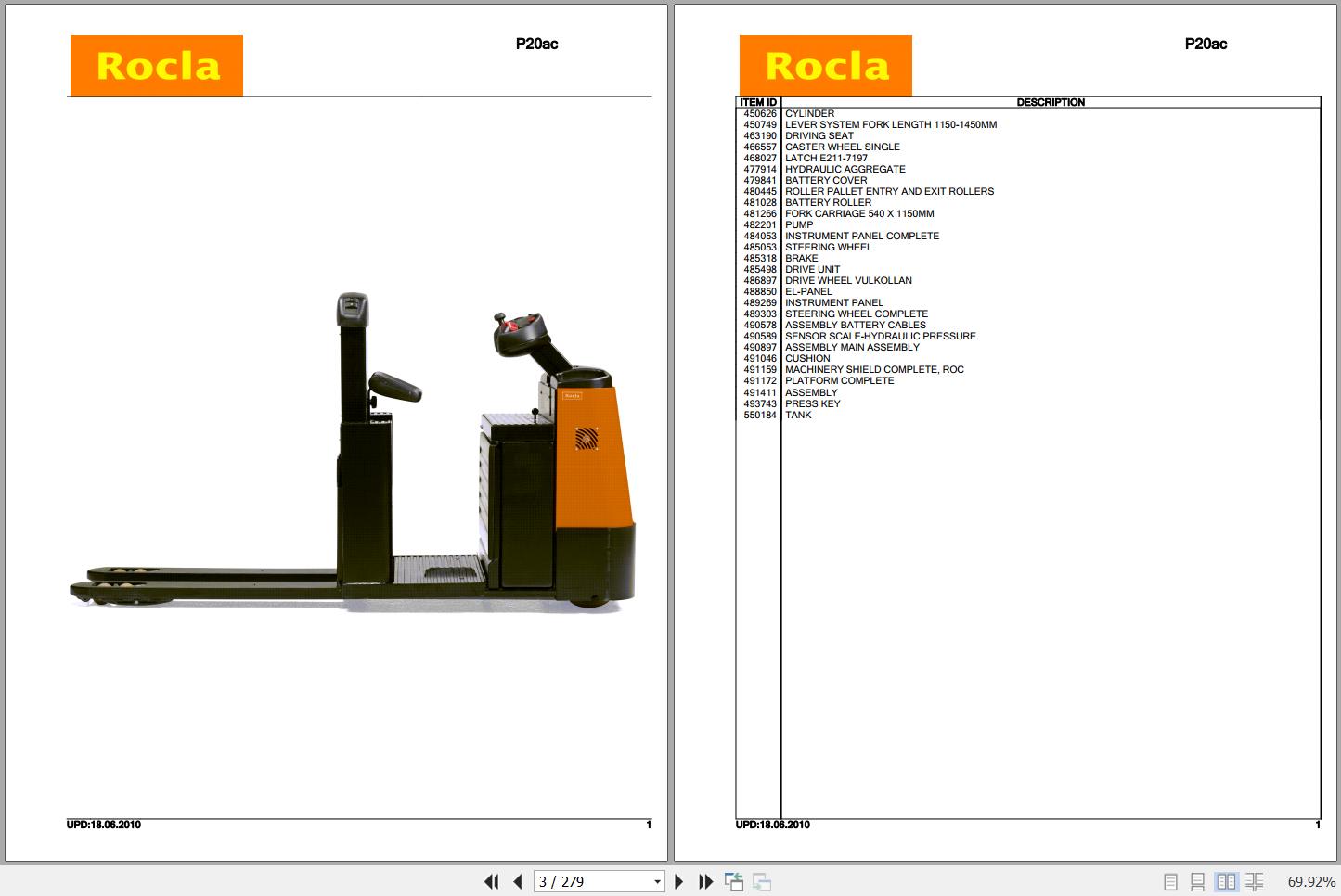Click the zoom level showing 69.92%

(1309, 881)
